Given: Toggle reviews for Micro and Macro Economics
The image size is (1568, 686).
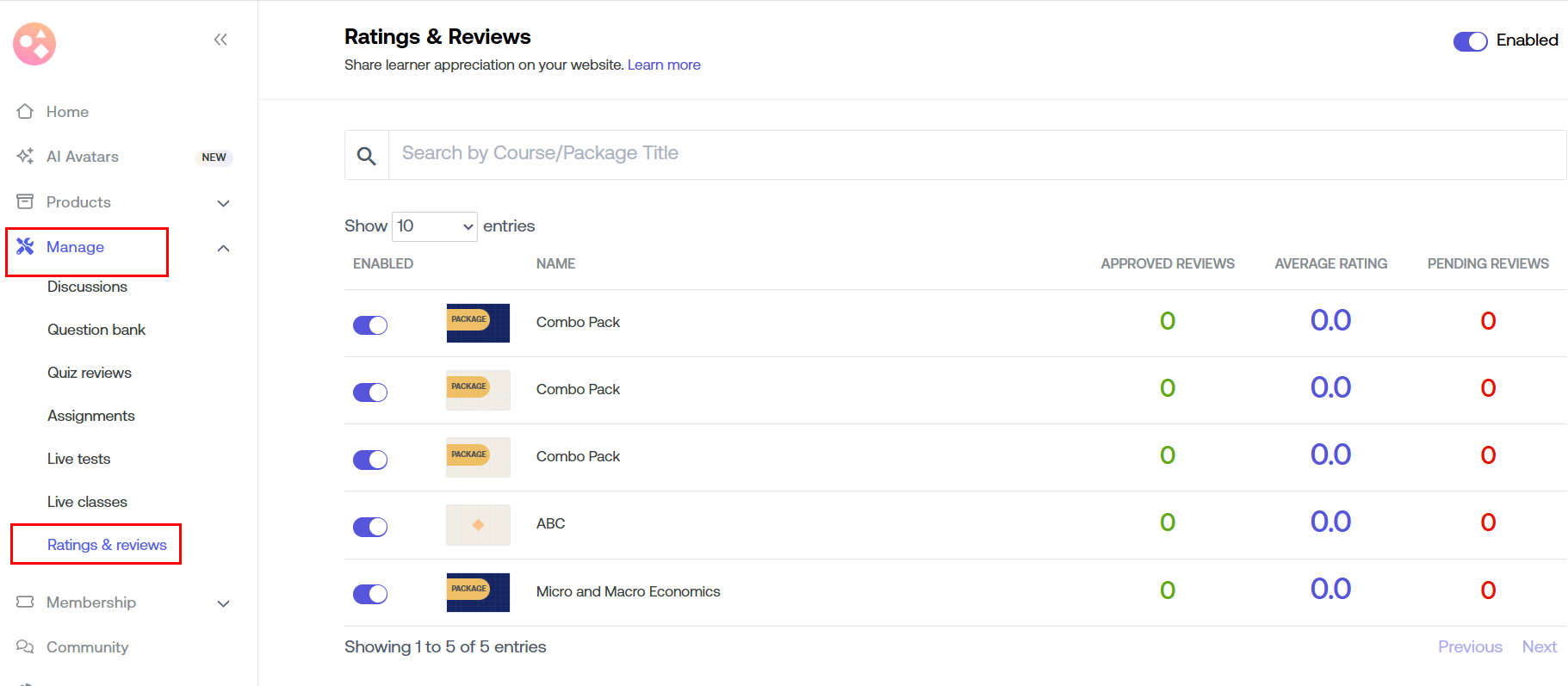Looking at the screenshot, I should (370, 594).
